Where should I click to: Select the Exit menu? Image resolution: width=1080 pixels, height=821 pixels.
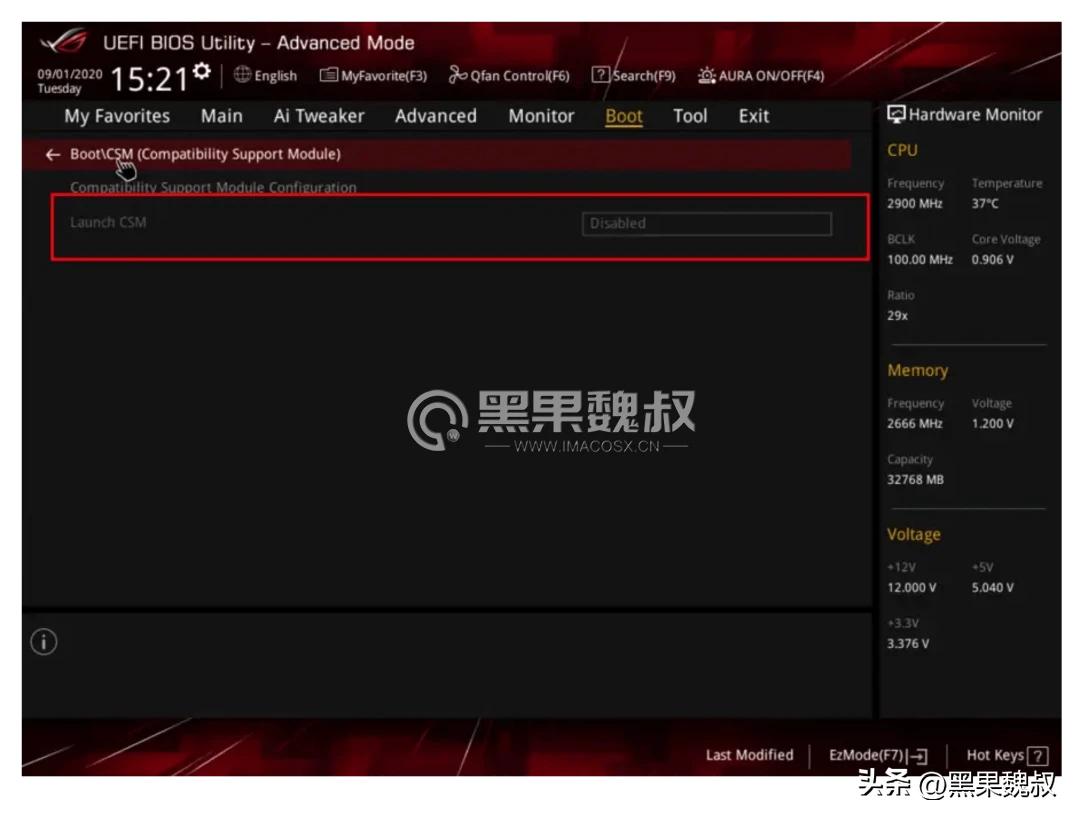pyautogui.click(x=753, y=116)
